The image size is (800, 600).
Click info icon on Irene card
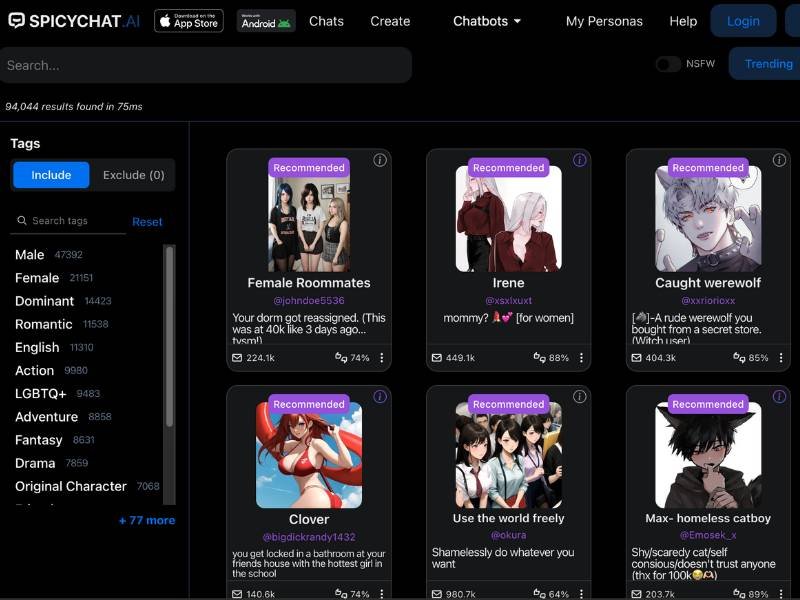coord(580,160)
